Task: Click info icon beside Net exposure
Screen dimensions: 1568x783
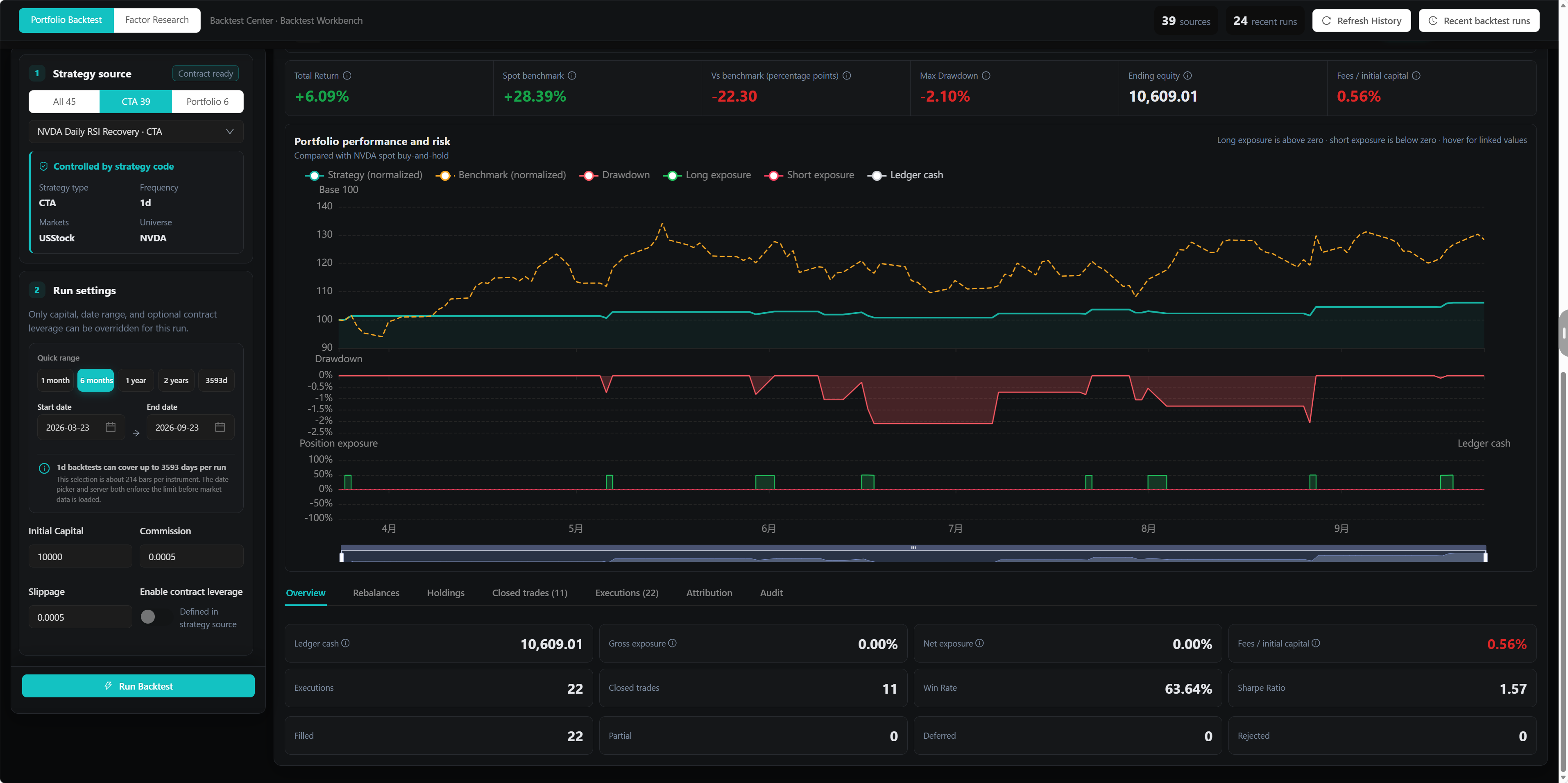Action: [x=979, y=643]
